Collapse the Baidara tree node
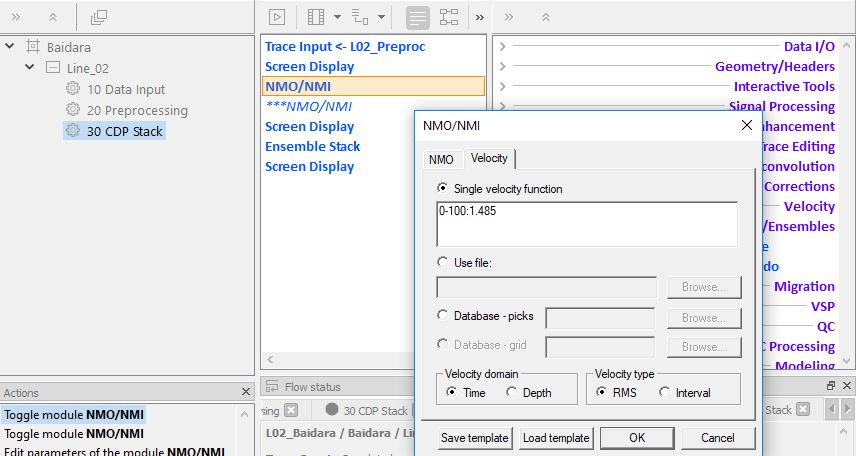This screenshot has width=857, height=456. point(10,46)
